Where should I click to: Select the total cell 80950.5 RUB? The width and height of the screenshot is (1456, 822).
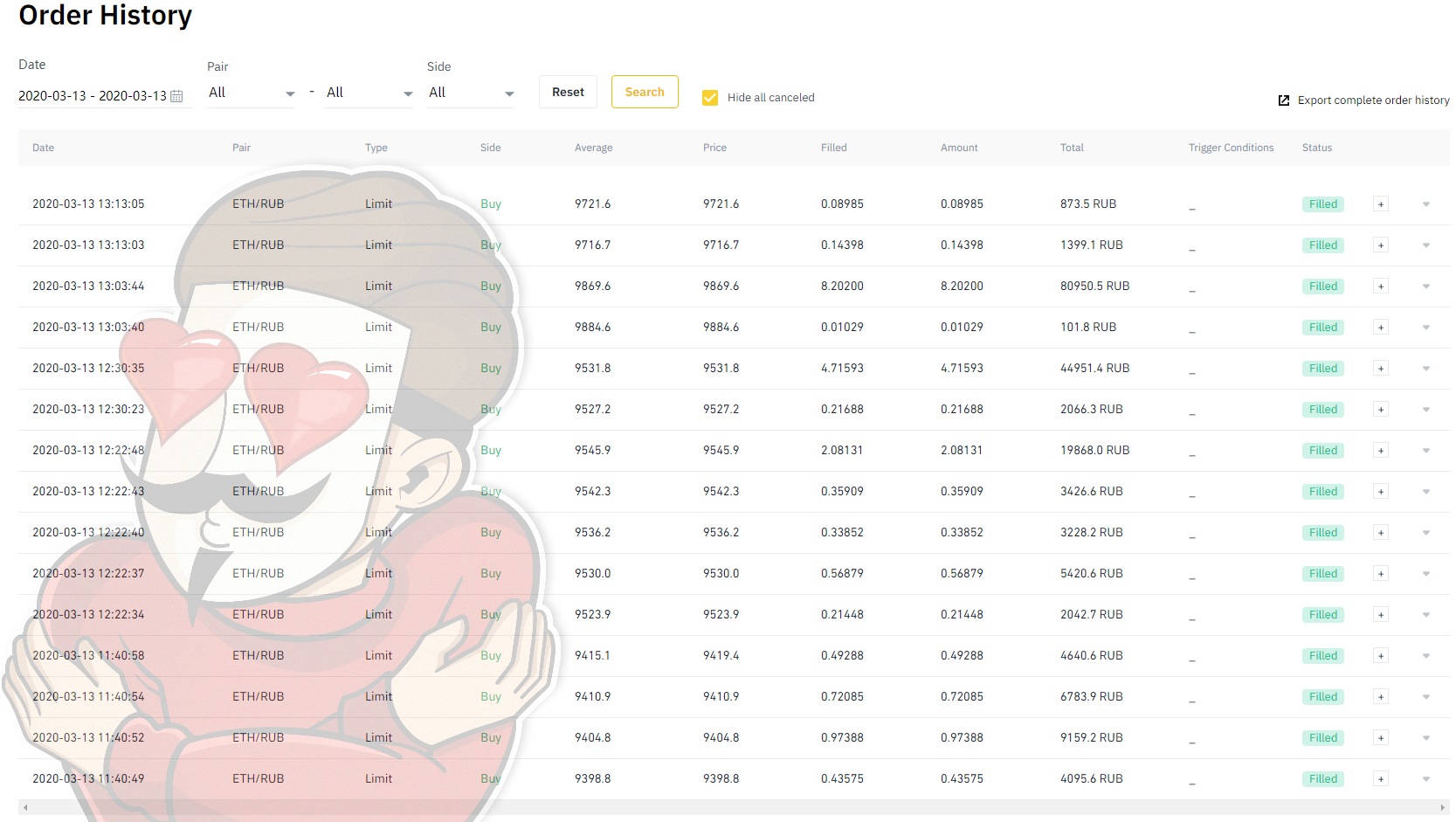(1095, 287)
